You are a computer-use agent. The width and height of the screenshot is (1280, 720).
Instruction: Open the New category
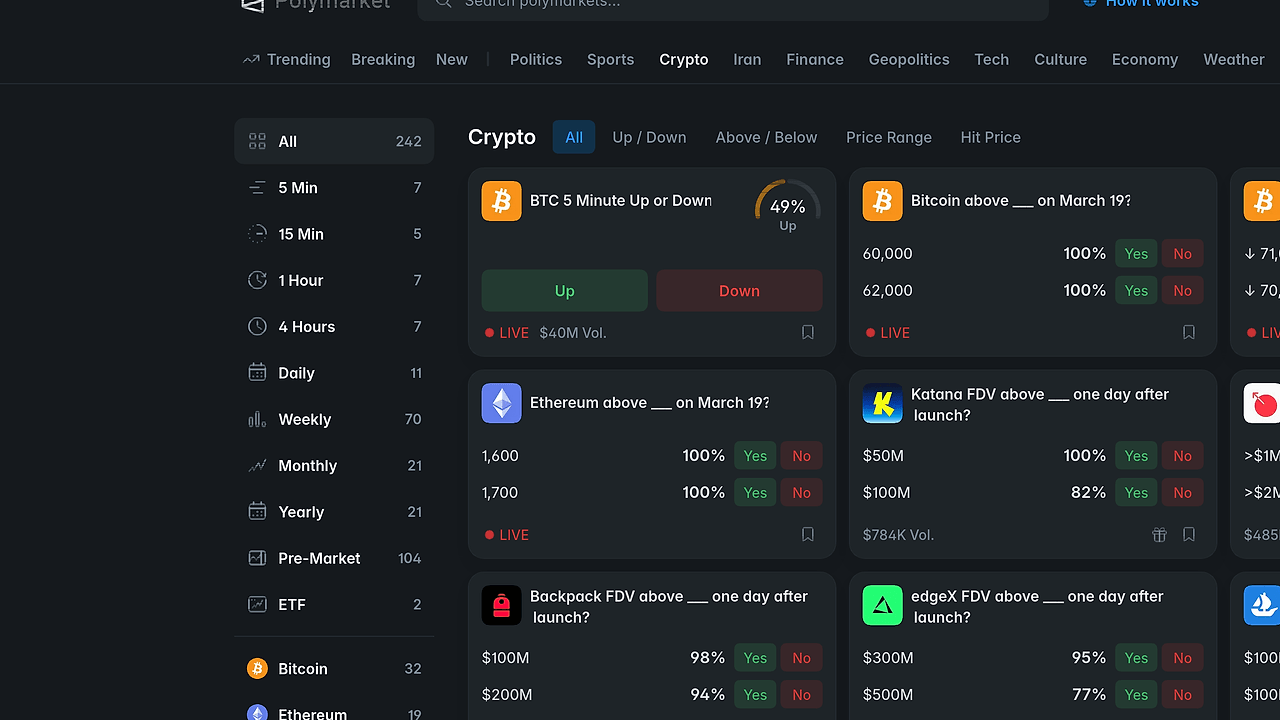(452, 59)
